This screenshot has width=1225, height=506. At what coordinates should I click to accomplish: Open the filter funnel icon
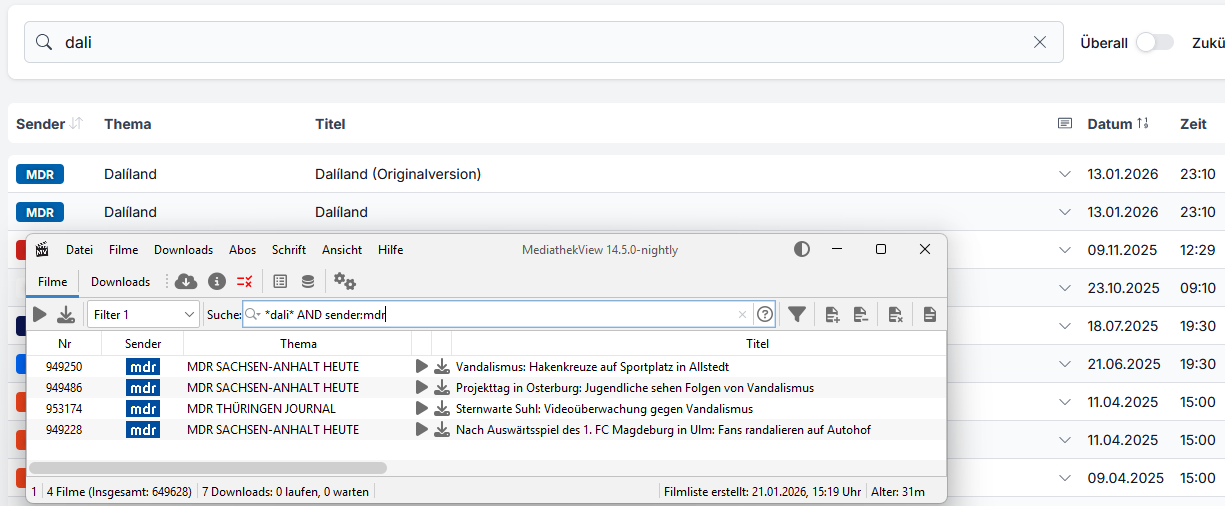click(x=797, y=315)
